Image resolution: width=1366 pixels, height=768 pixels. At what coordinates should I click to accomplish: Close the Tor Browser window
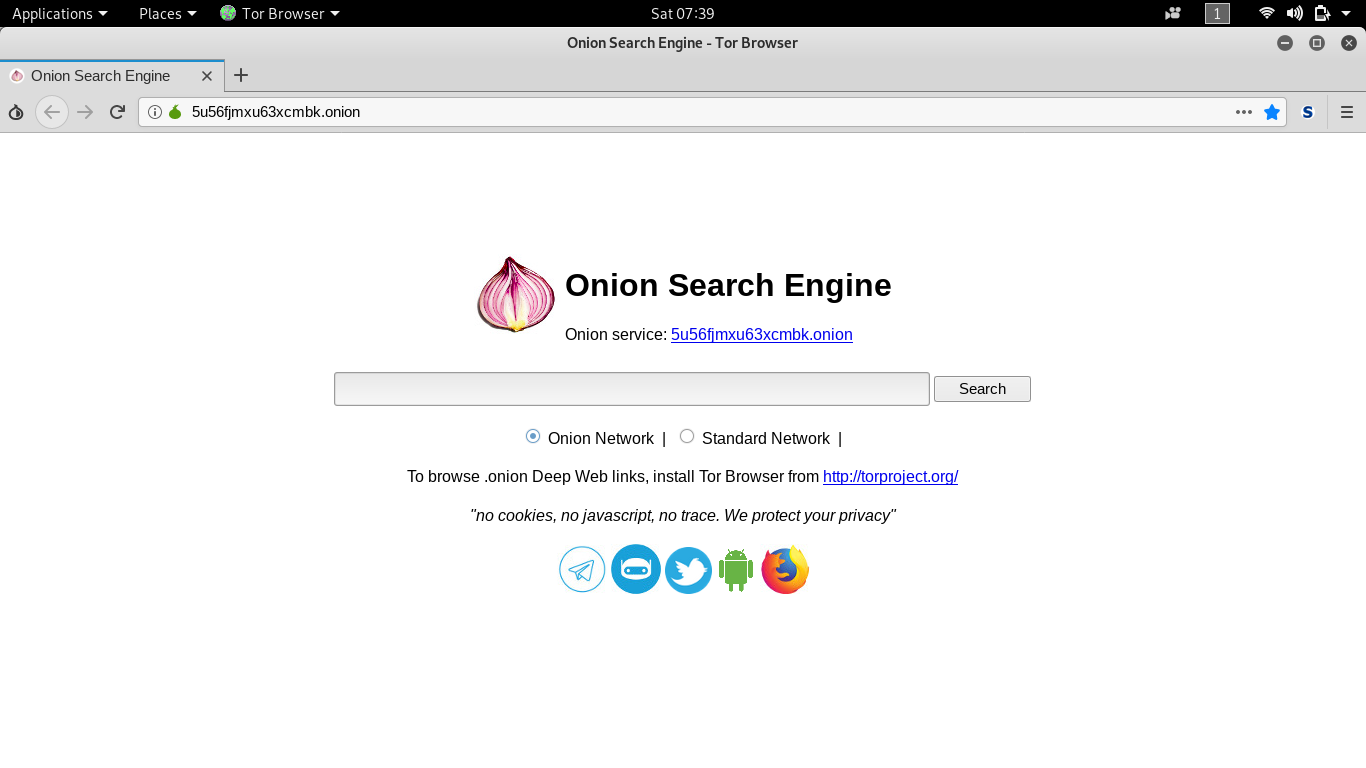[1349, 42]
